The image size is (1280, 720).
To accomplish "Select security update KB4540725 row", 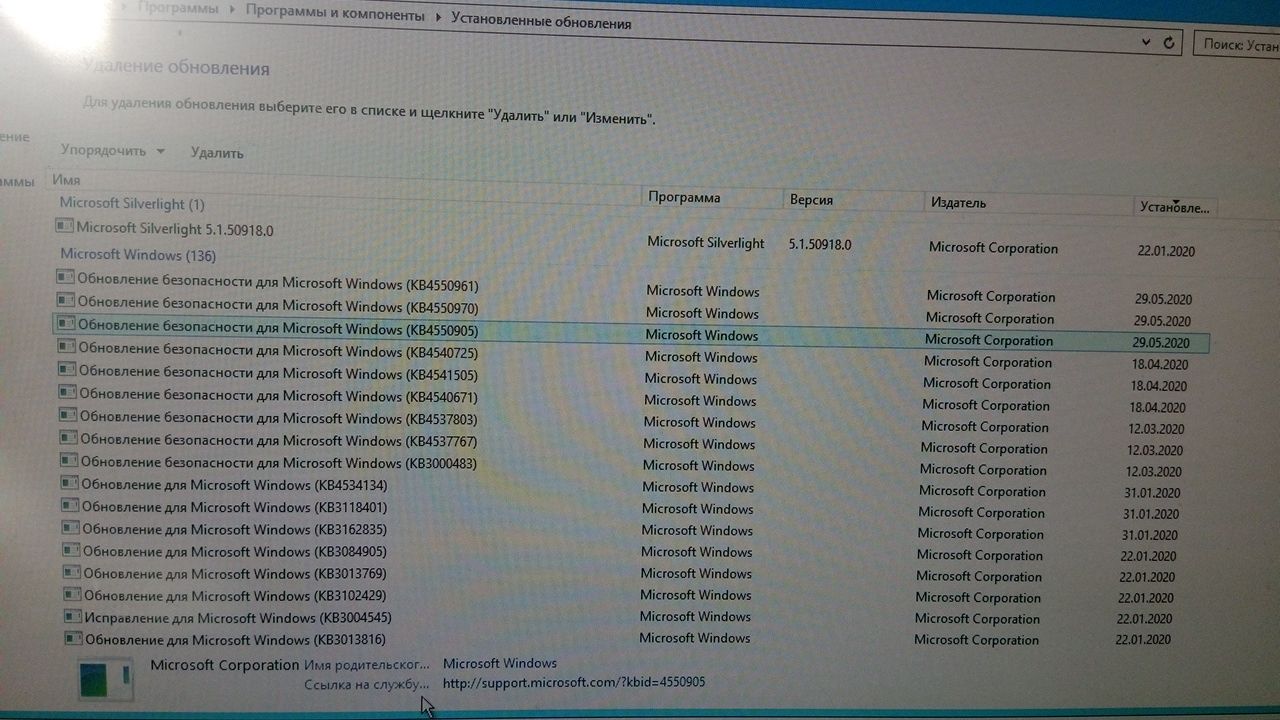I will click(630, 356).
